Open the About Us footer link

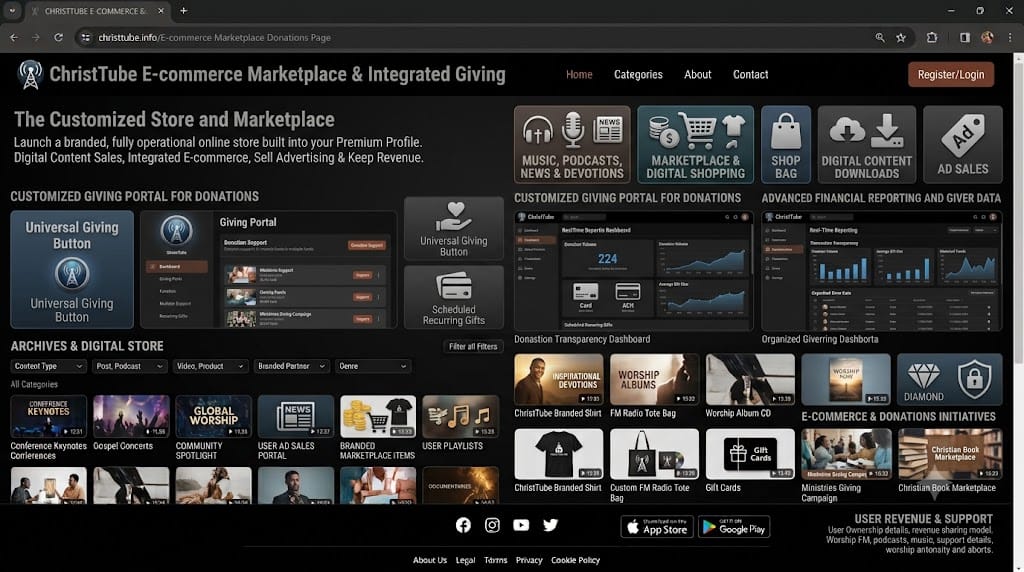tap(430, 560)
